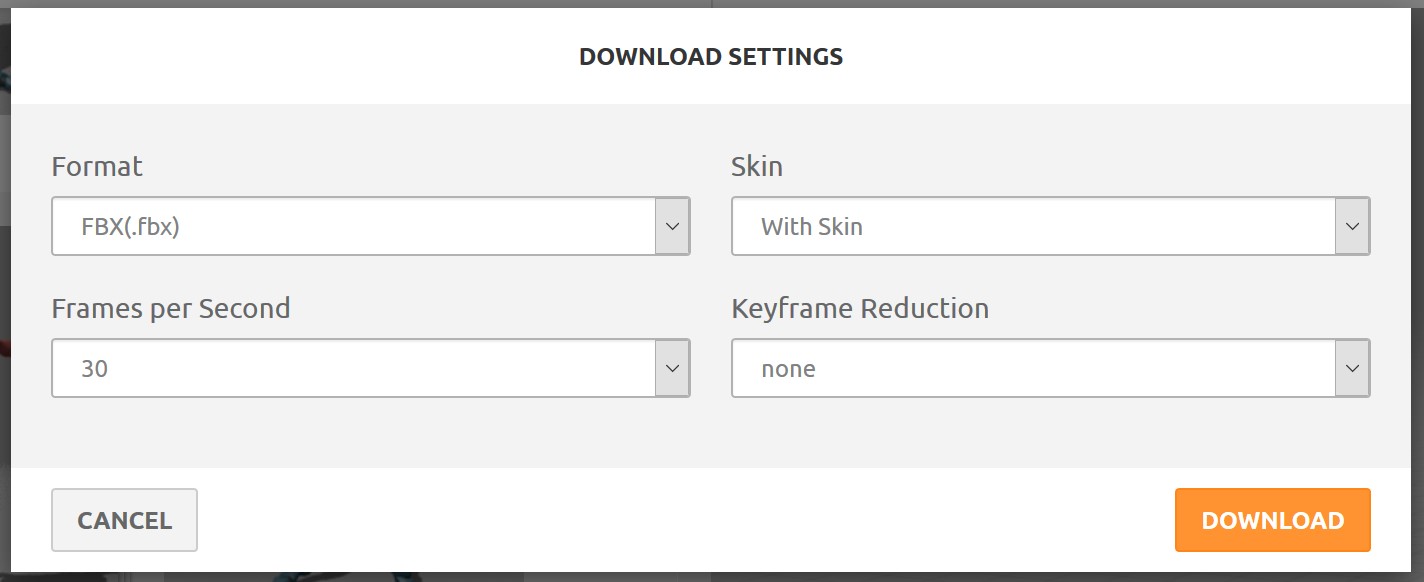Click the Skin field label
Viewport: 1424px width, 582px height.
pyautogui.click(x=757, y=166)
